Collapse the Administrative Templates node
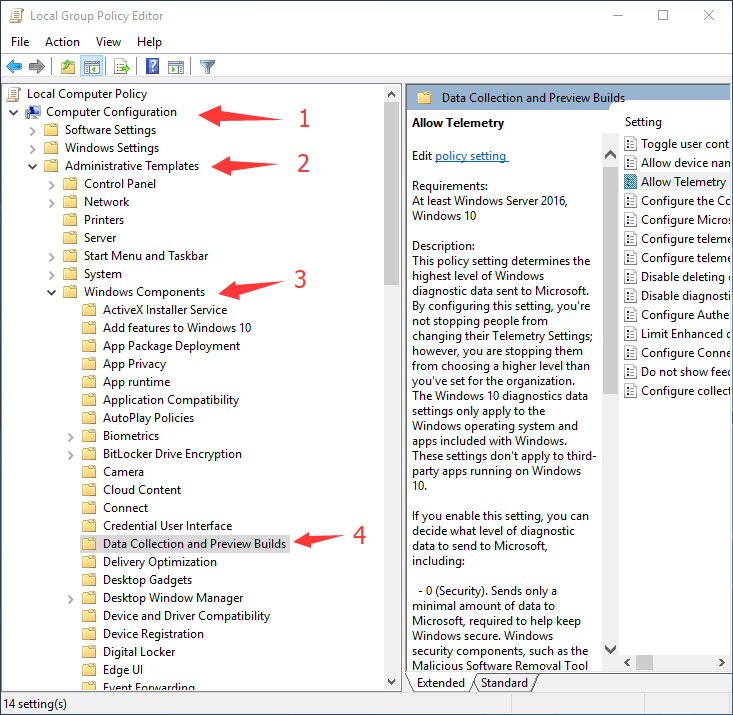Screen dimensions: 733x715 32,166
